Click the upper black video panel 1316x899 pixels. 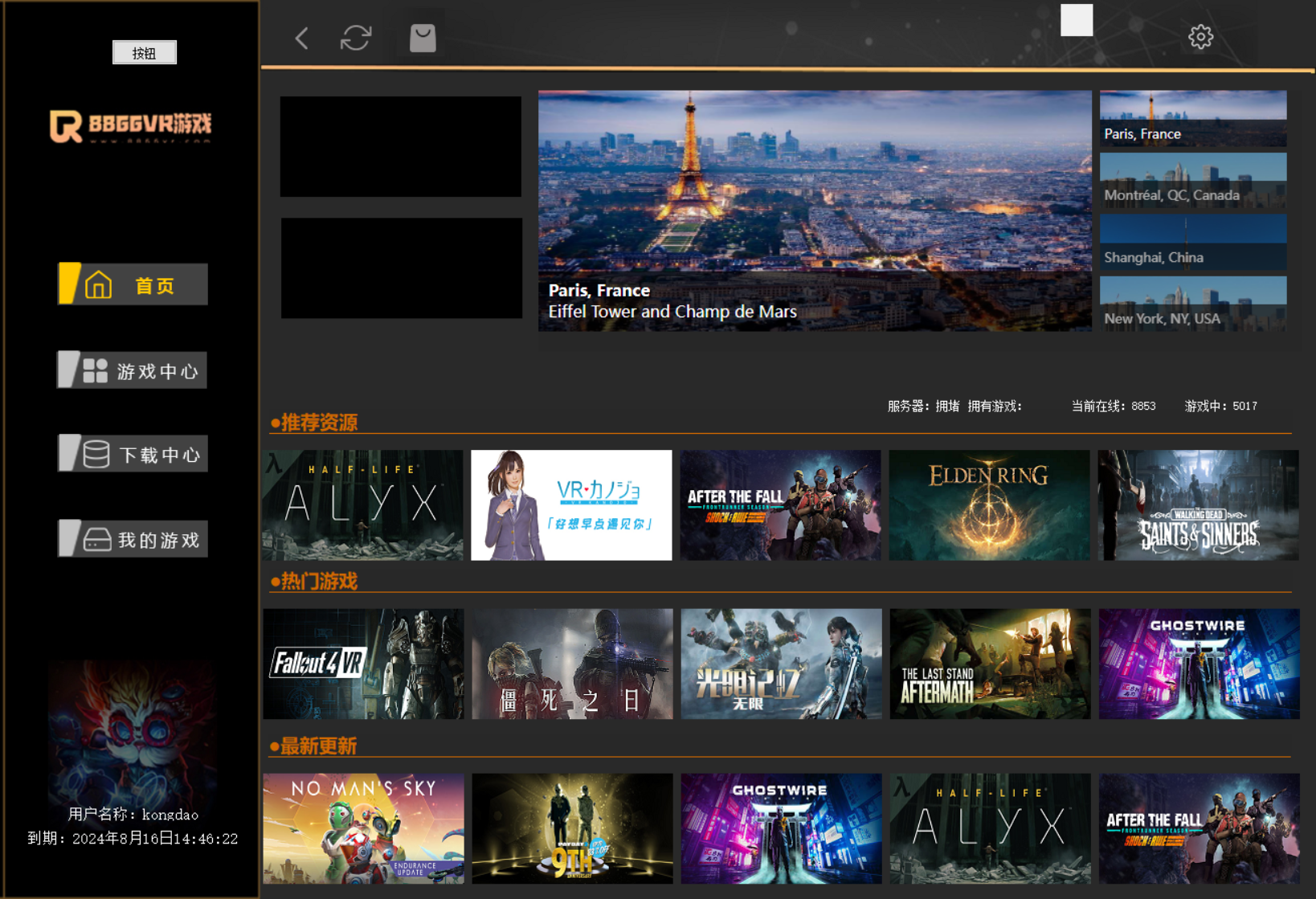click(x=401, y=146)
